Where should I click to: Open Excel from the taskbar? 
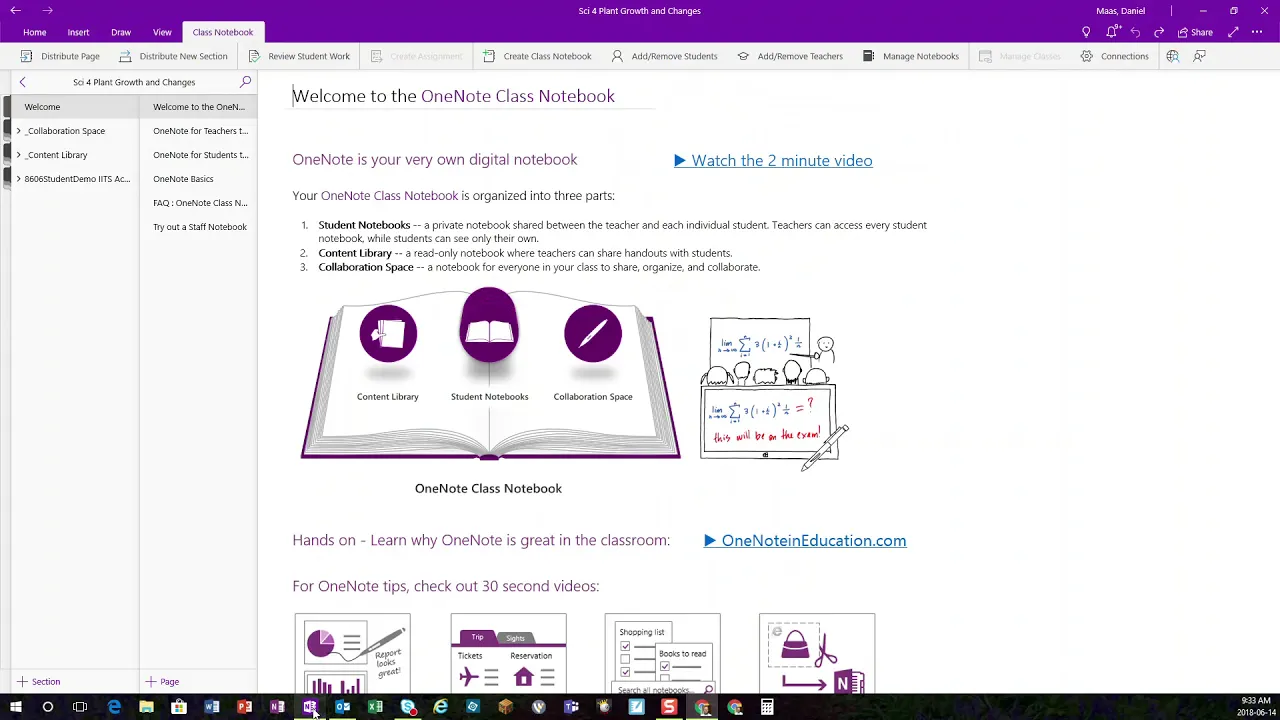coord(375,707)
